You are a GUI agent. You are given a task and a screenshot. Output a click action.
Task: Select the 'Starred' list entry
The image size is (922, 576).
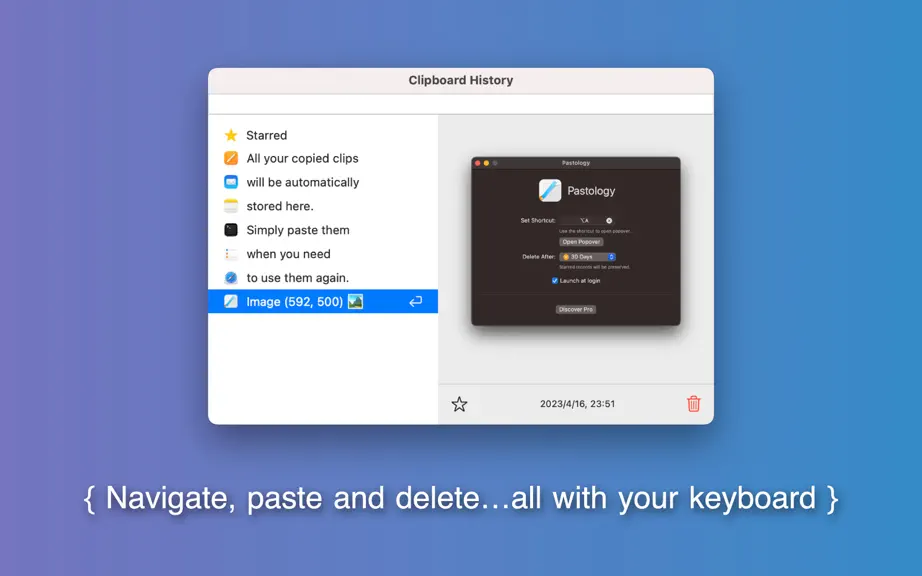click(x=323, y=135)
